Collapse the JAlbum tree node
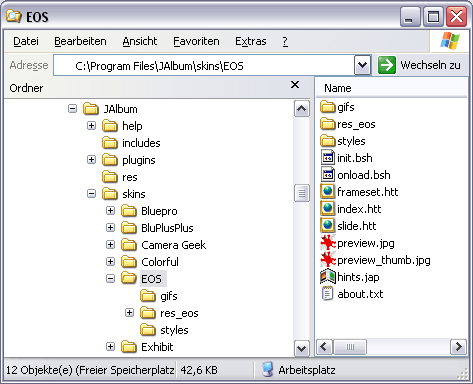 (72, 109)
